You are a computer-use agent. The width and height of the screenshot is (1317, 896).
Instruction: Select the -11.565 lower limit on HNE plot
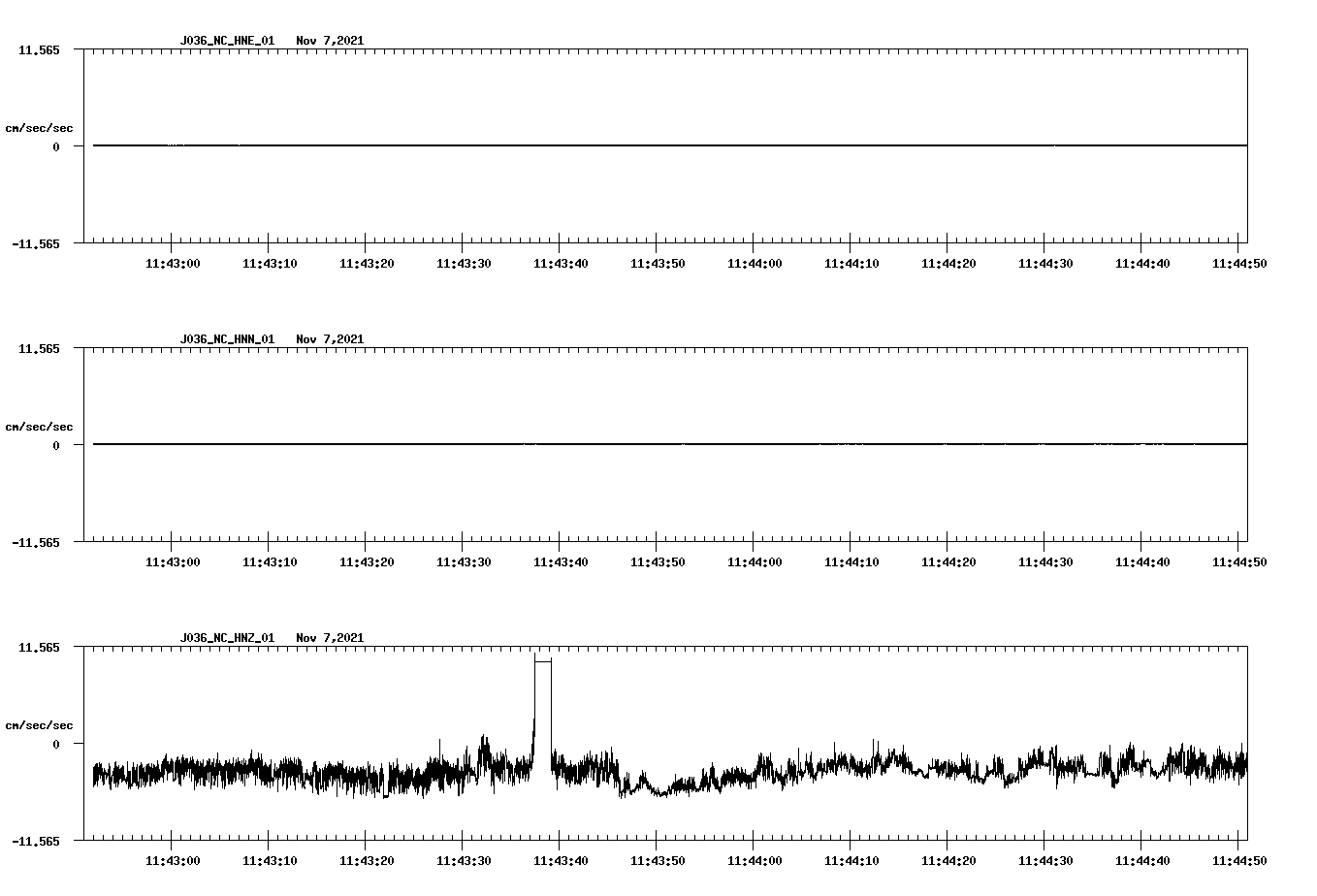[36, 244]
